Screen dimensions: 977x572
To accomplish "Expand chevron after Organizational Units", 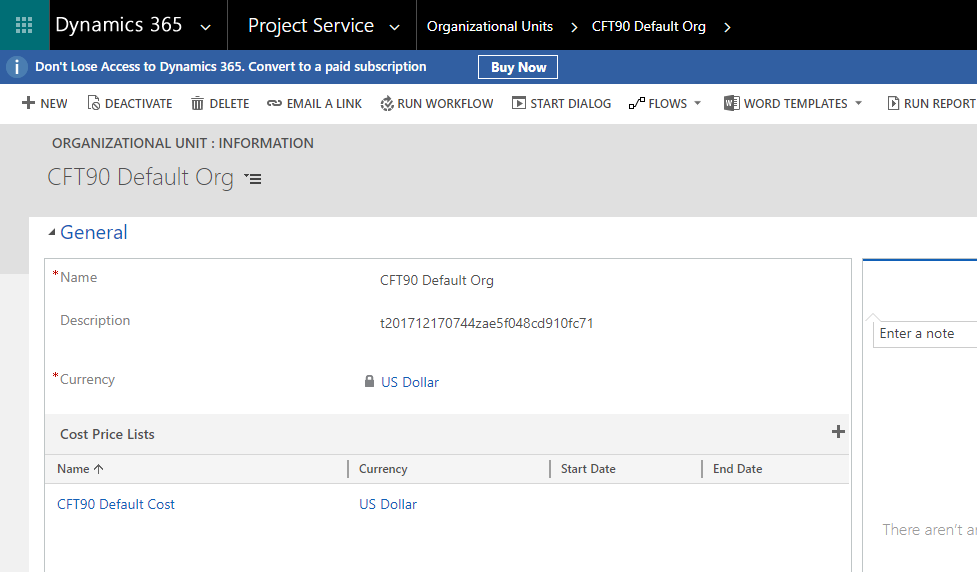I will [574, 27].
